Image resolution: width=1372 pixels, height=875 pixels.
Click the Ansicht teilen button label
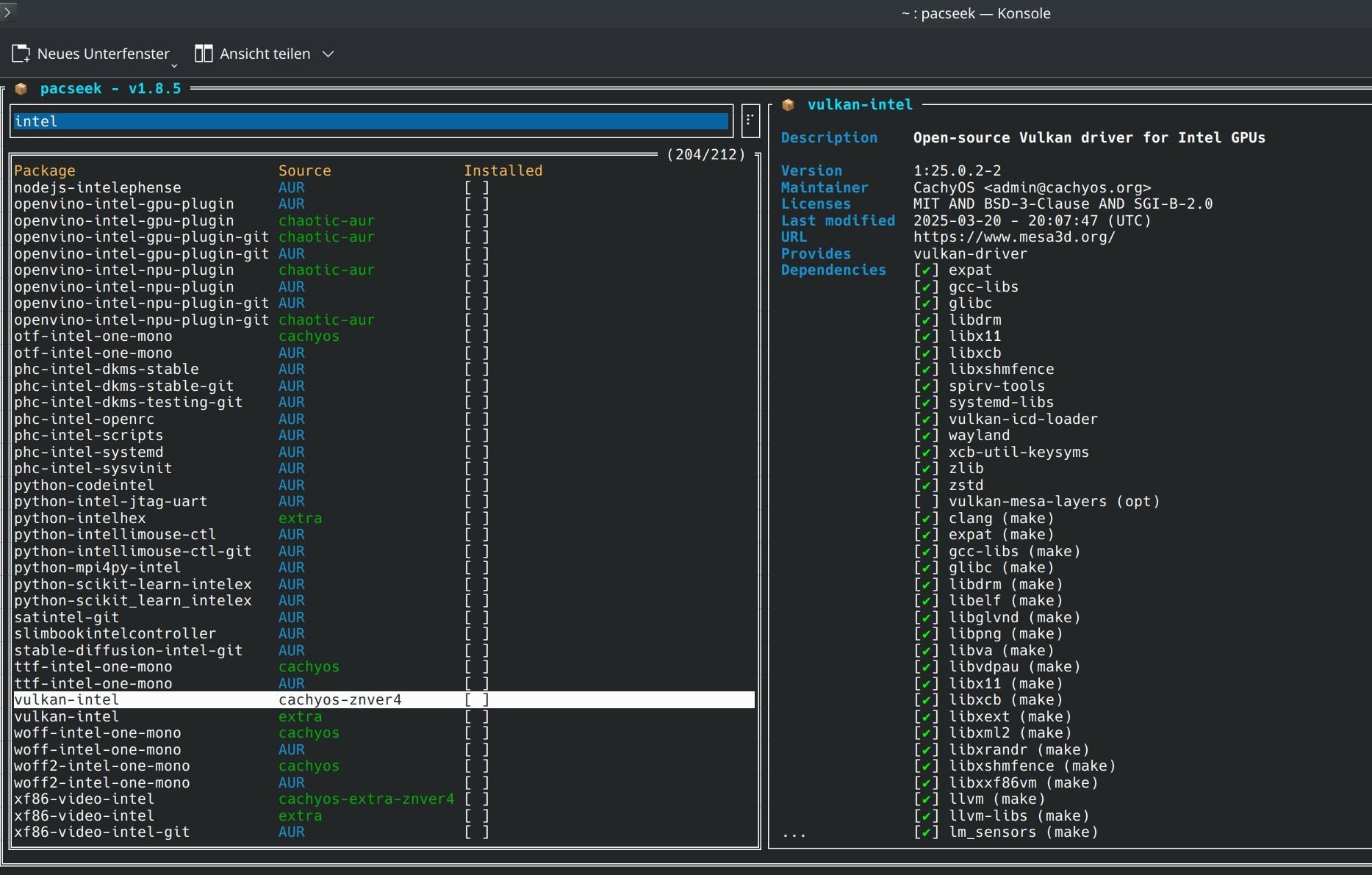pos(265,54)
